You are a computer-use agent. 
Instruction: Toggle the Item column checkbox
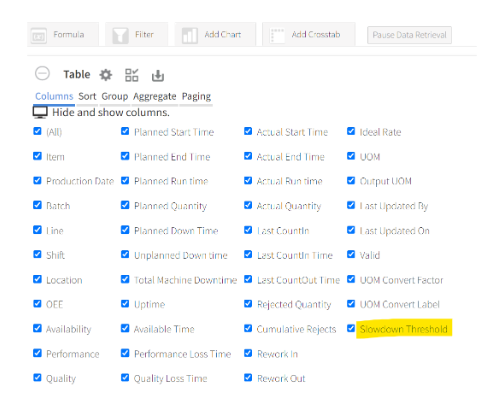(37, 156)
